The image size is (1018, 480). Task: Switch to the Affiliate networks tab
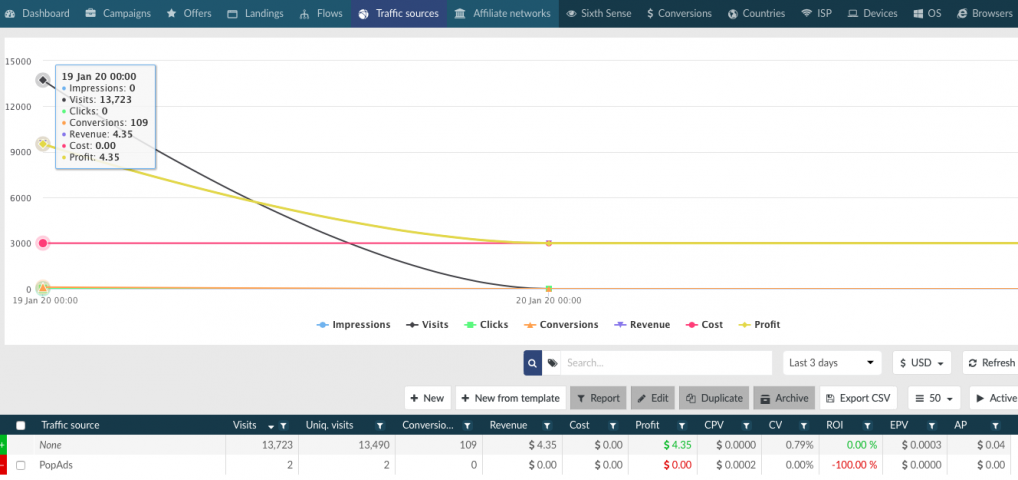(502, 14)
